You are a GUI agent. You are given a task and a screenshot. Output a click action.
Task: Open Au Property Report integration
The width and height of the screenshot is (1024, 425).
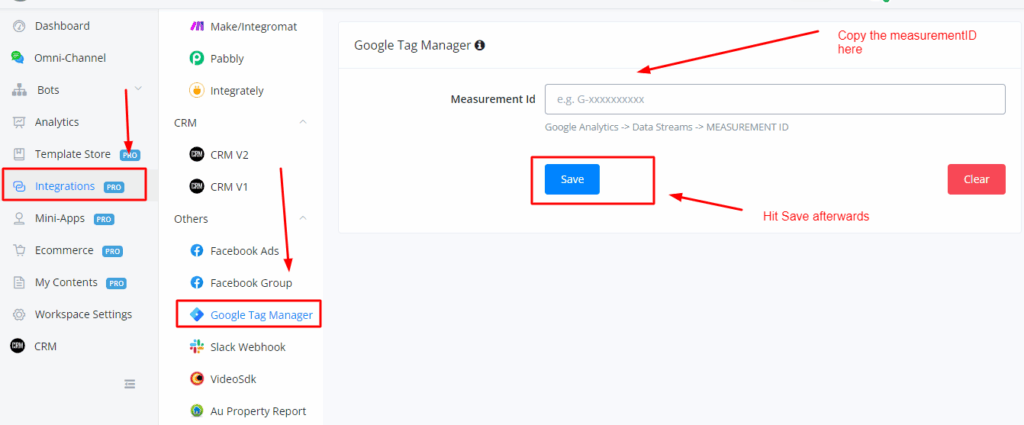point(257,411)
